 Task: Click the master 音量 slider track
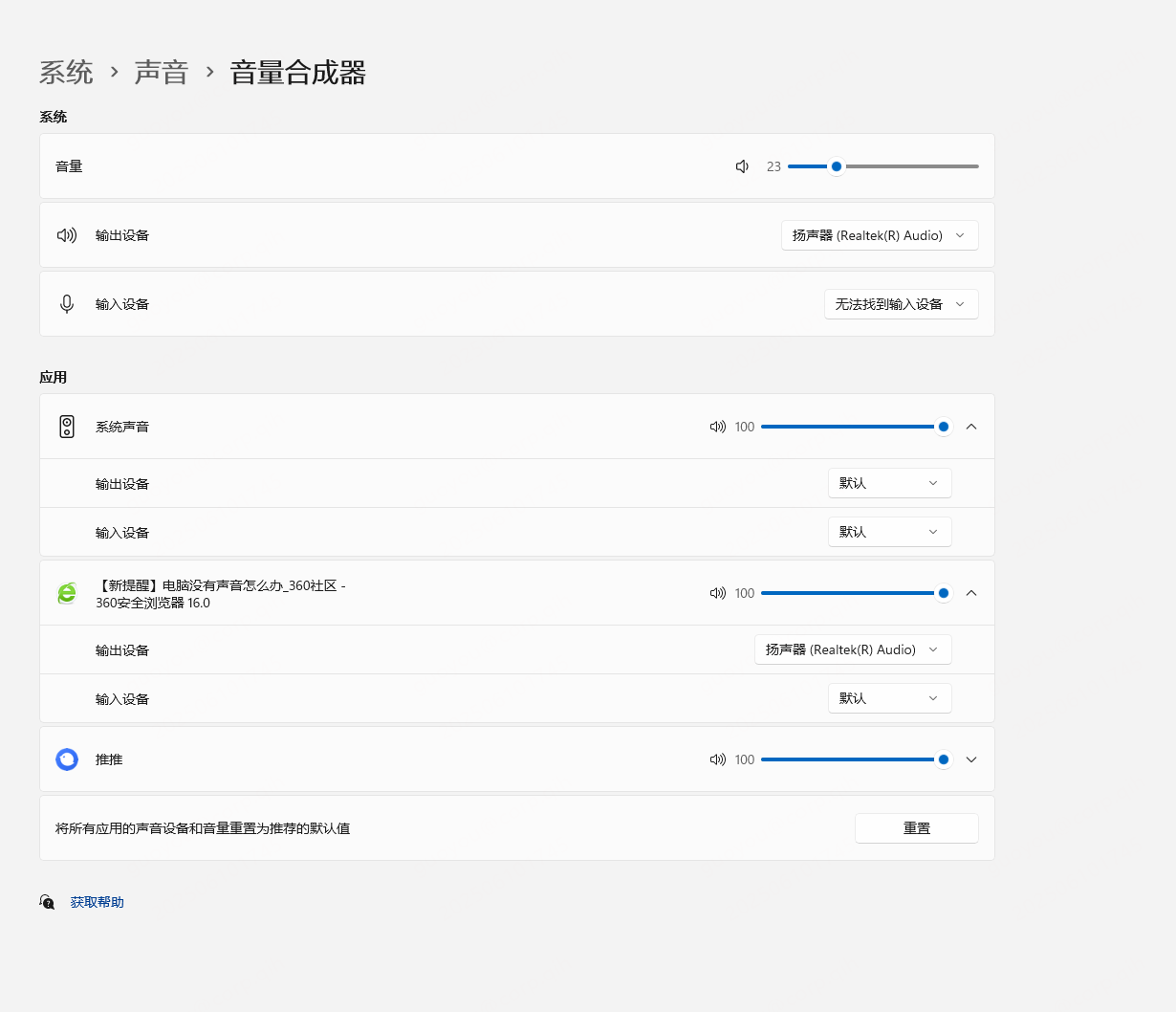pyautogui.click(x=908, y=166)
